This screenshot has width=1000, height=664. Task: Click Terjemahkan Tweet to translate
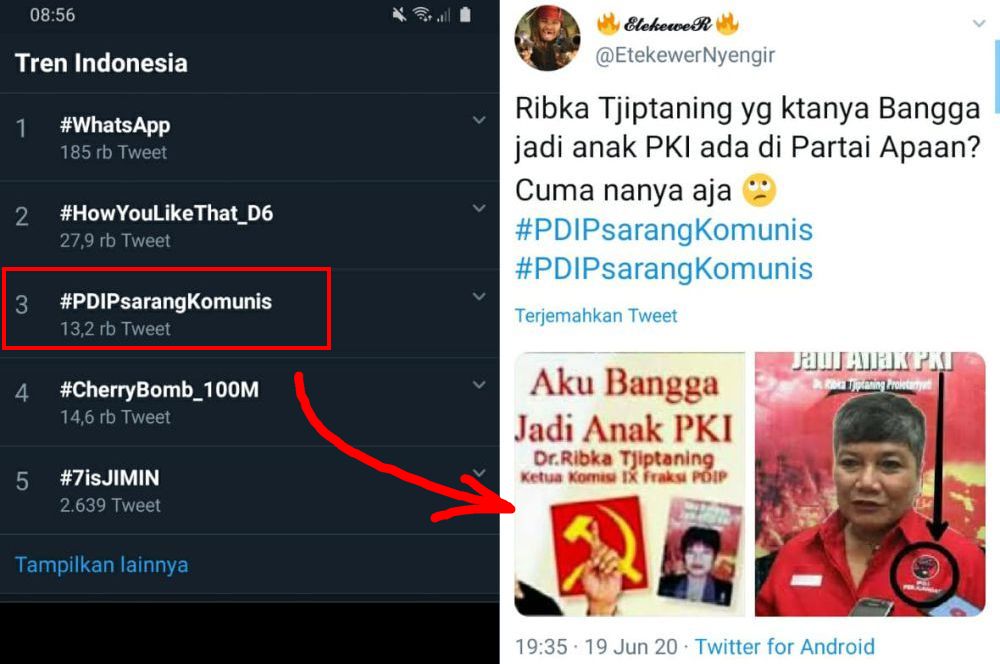596,316
